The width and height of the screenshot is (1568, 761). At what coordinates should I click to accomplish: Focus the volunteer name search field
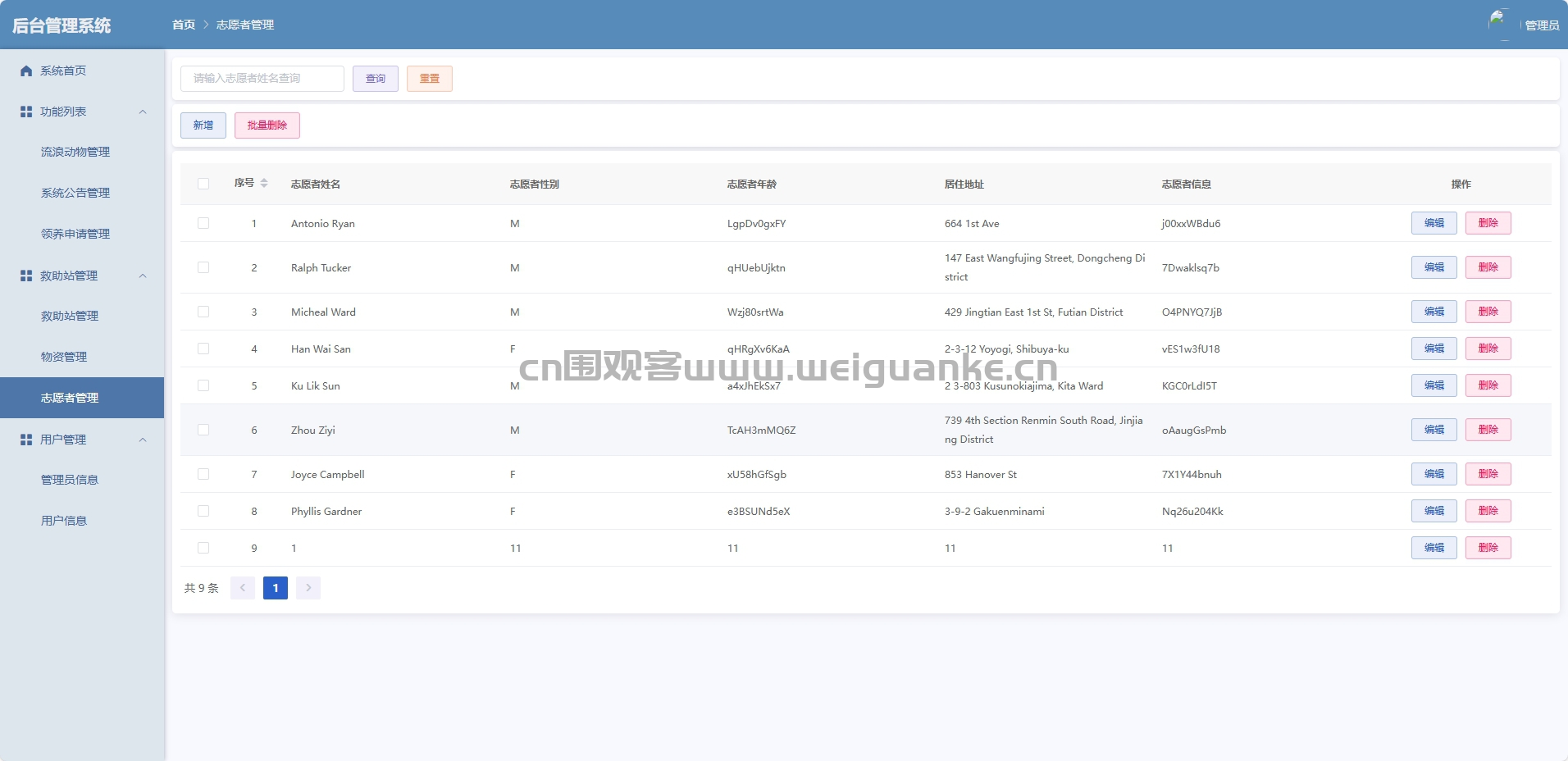(x=262, y=79)
